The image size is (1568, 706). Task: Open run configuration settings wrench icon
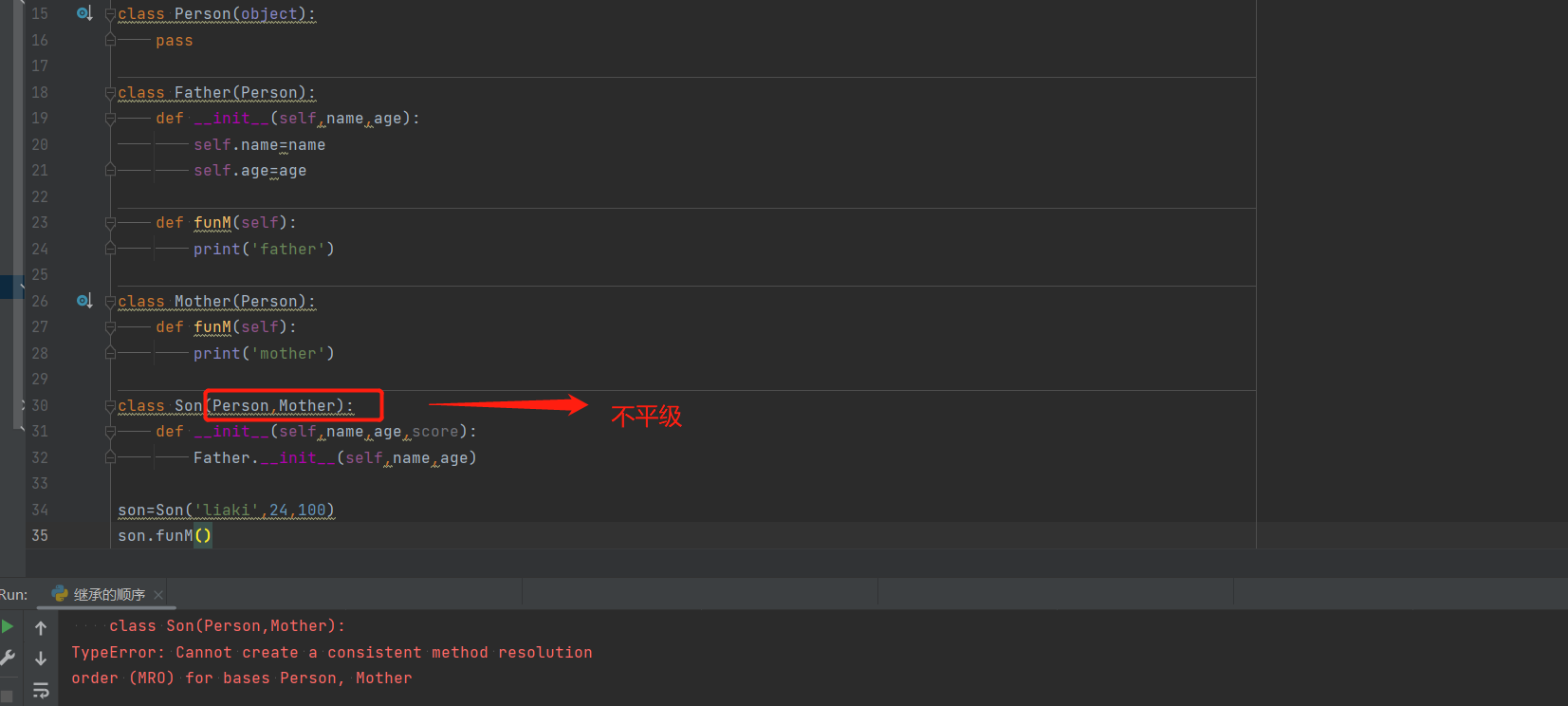8,658
